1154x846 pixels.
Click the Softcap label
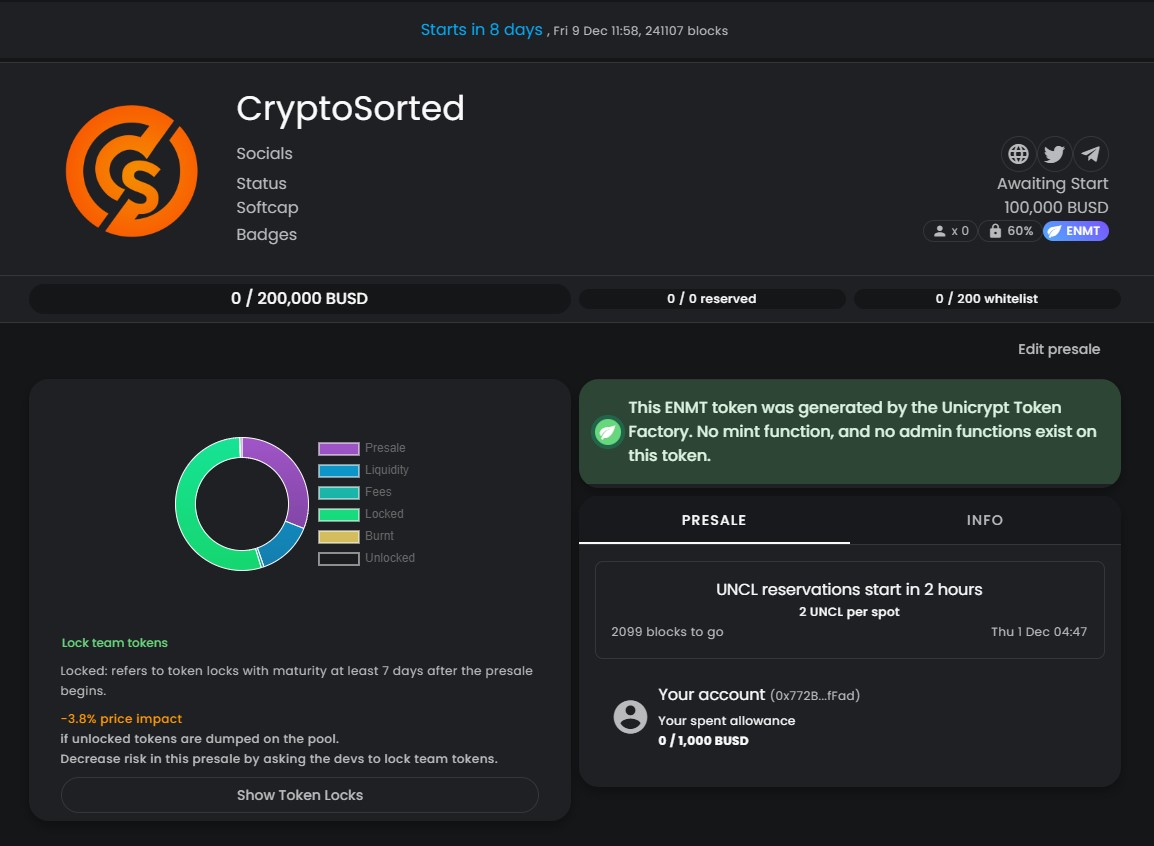coord(267,207)
